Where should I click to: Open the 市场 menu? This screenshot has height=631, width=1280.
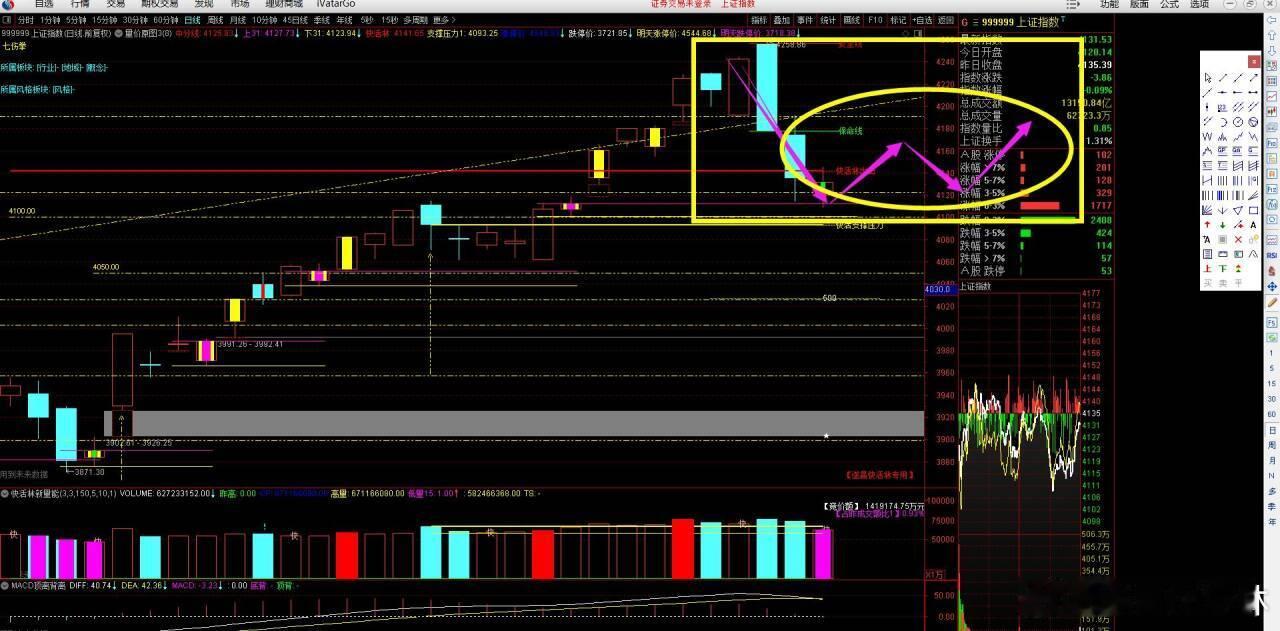pyautogui.click(x=240, y=4)
